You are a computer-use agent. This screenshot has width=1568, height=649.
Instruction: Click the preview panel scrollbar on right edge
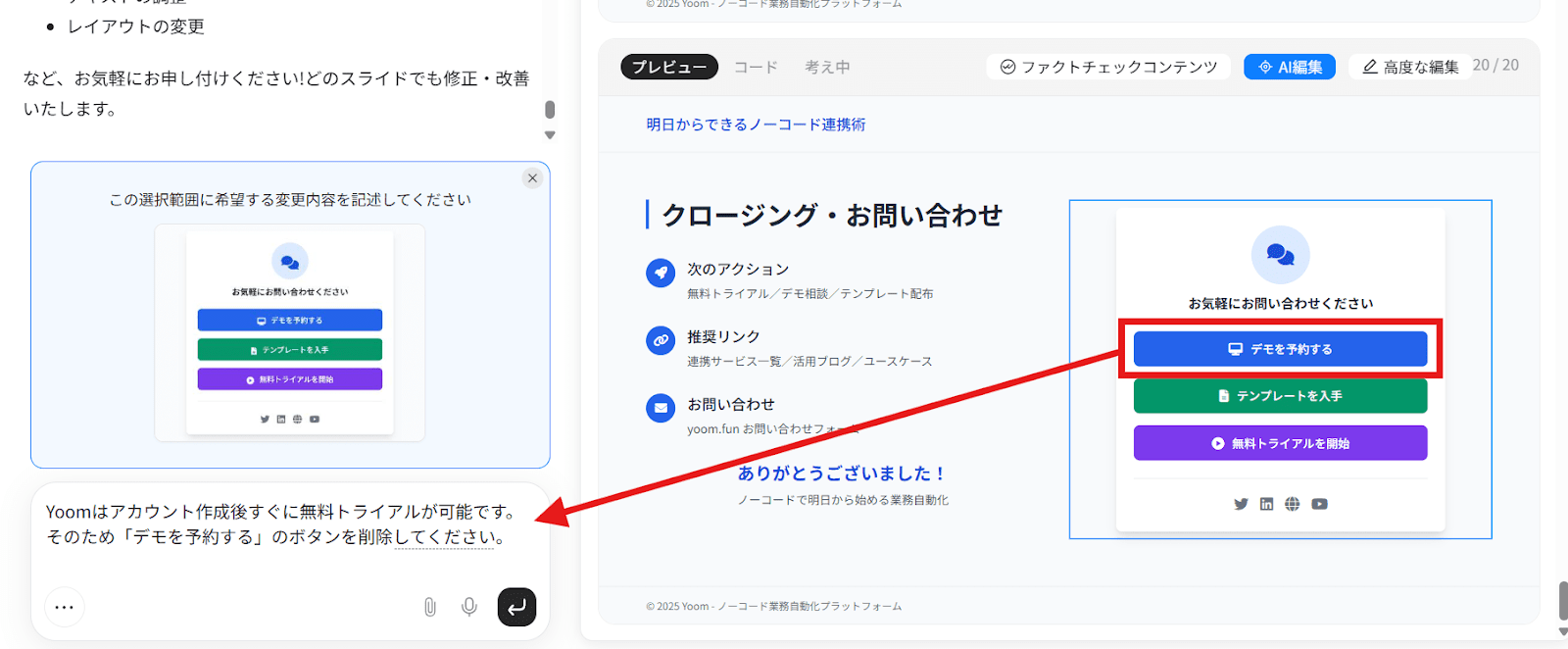1562,600
